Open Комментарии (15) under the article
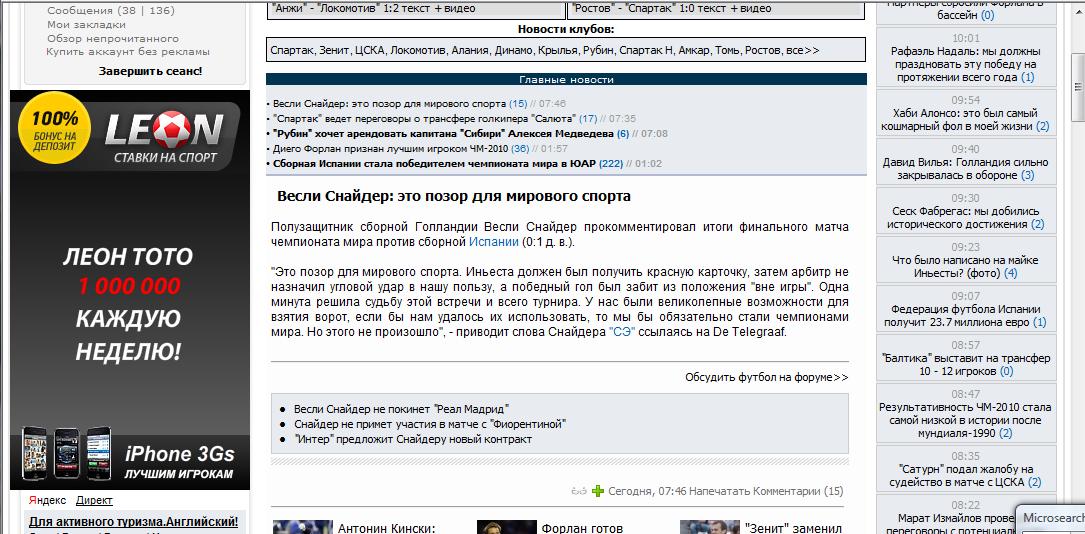Image resolution: width=1085 pixels, height=534 pixels. pyautogui.click(x=802, y=491)
